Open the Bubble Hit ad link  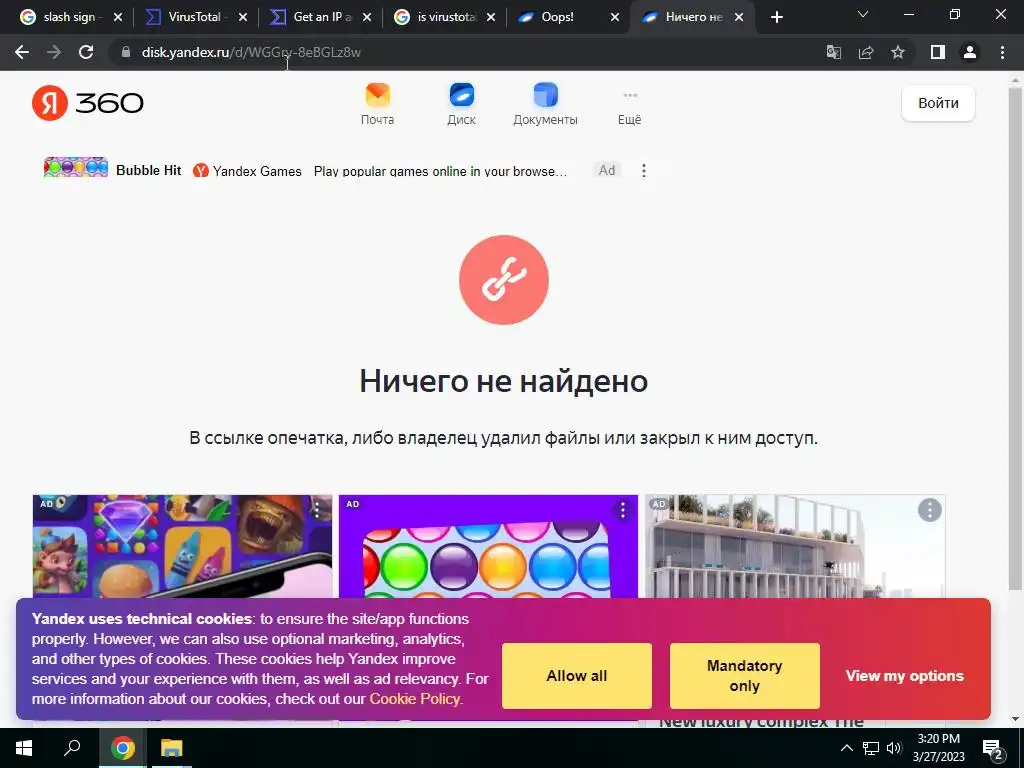[x=148, y=170]
